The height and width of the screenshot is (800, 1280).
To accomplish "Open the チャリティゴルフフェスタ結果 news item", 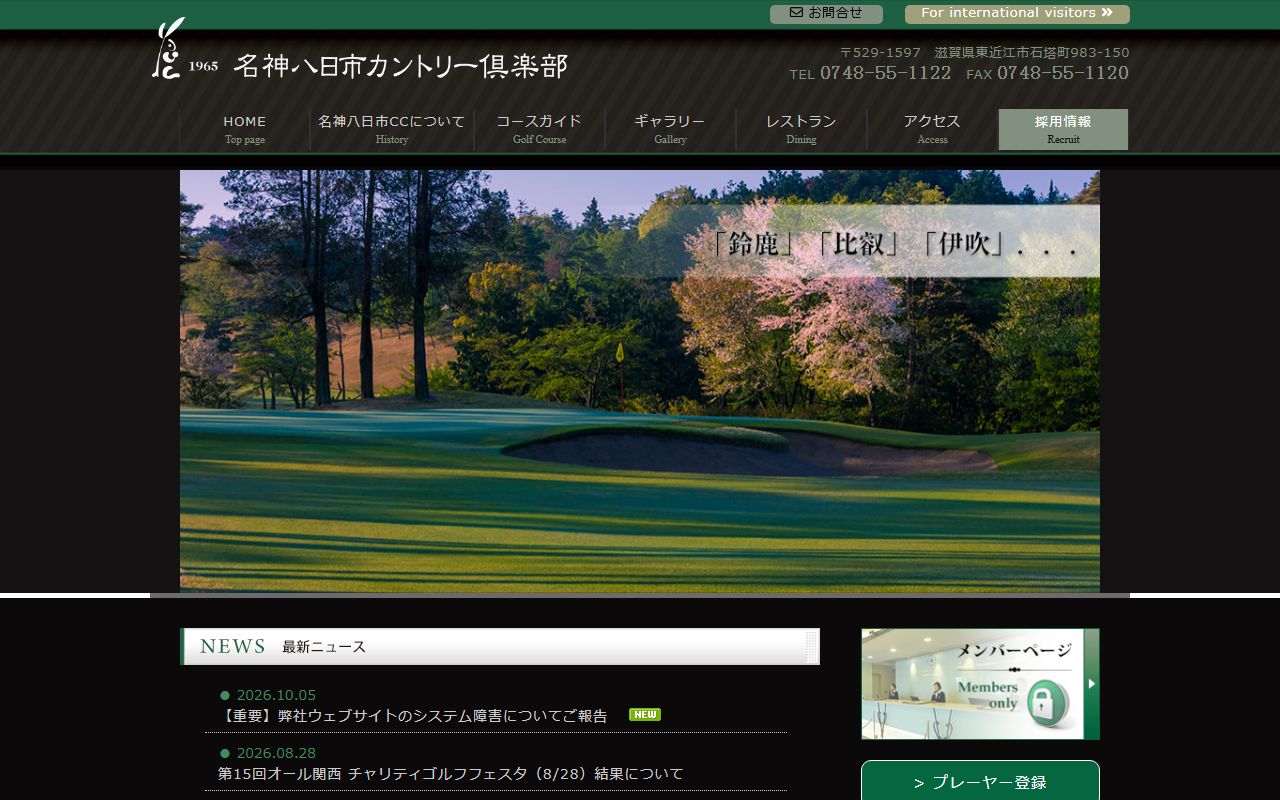I will point(451,774).
